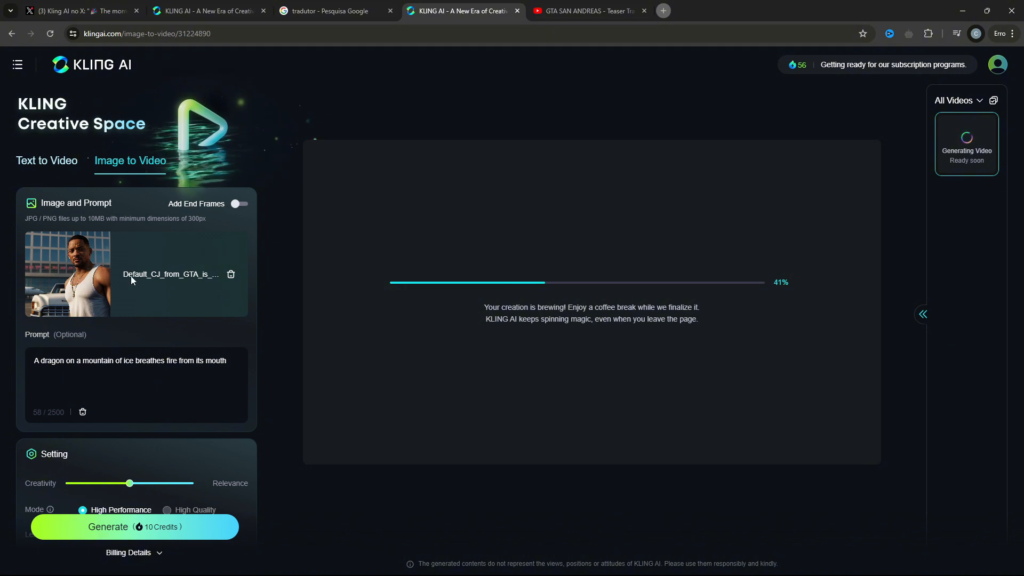The image size is (1024, 576).
Task: Open the browser extensions puzzle icon
Action: (x=928, y=33)
